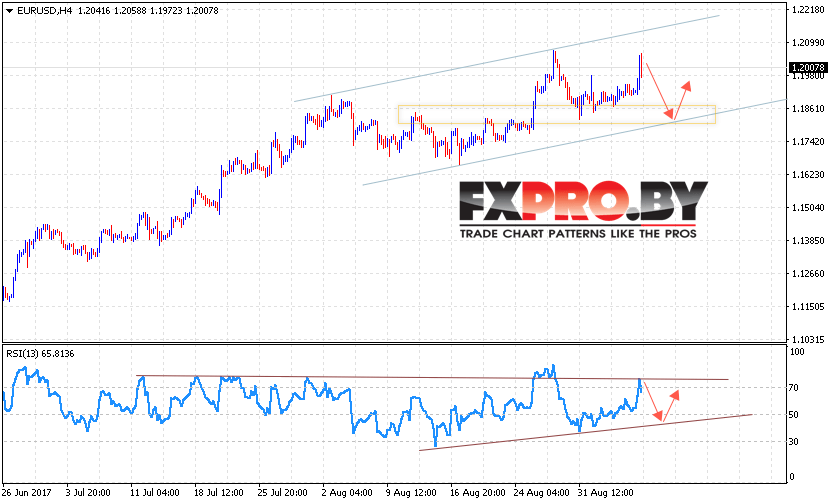The width and height of the screenshot is (829, 504).
Task: Select the price axis value 1.18610
Action: tap(808, 108)
